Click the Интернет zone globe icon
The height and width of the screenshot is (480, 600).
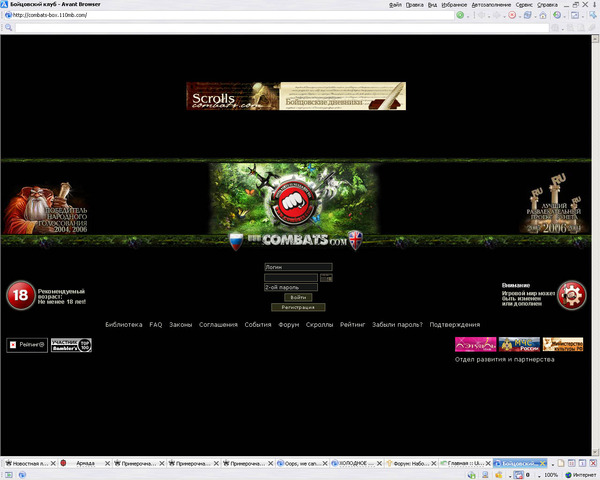(x=568, y=475)
